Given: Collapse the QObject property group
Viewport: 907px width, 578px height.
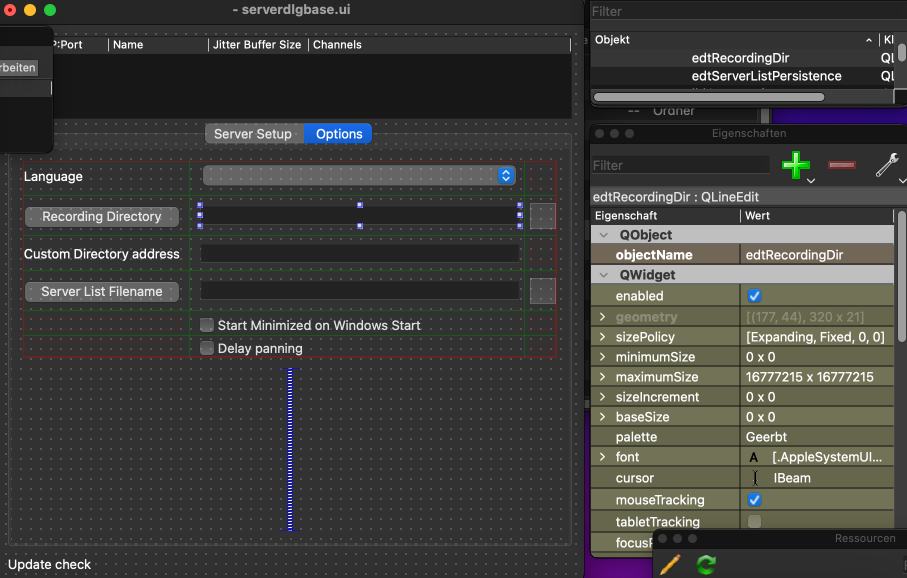Looking at the screenshot, I should 603,235.
